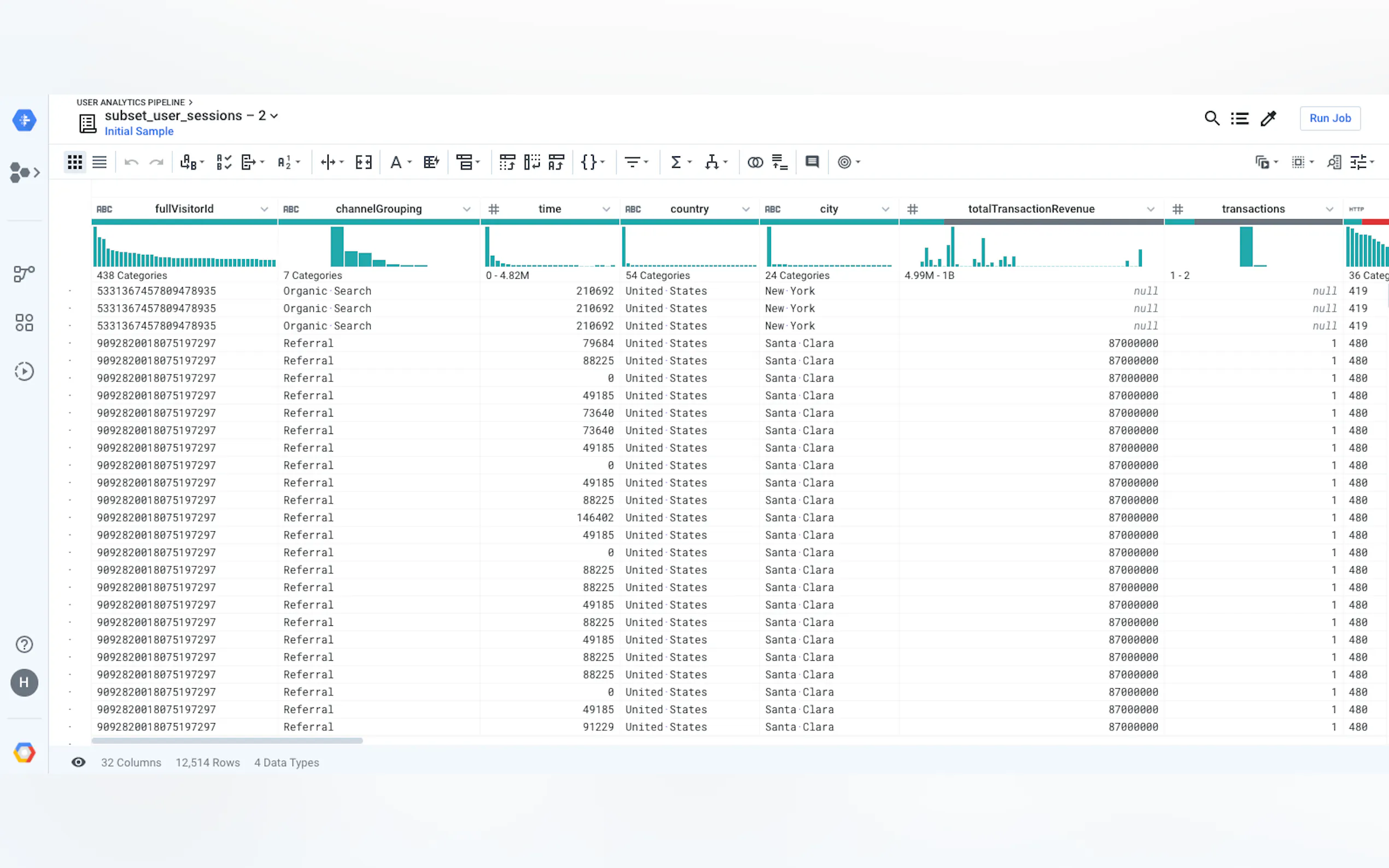Open the sigma aggregate functions dropdown
The image size is (1389, 868).
point(681,162)
